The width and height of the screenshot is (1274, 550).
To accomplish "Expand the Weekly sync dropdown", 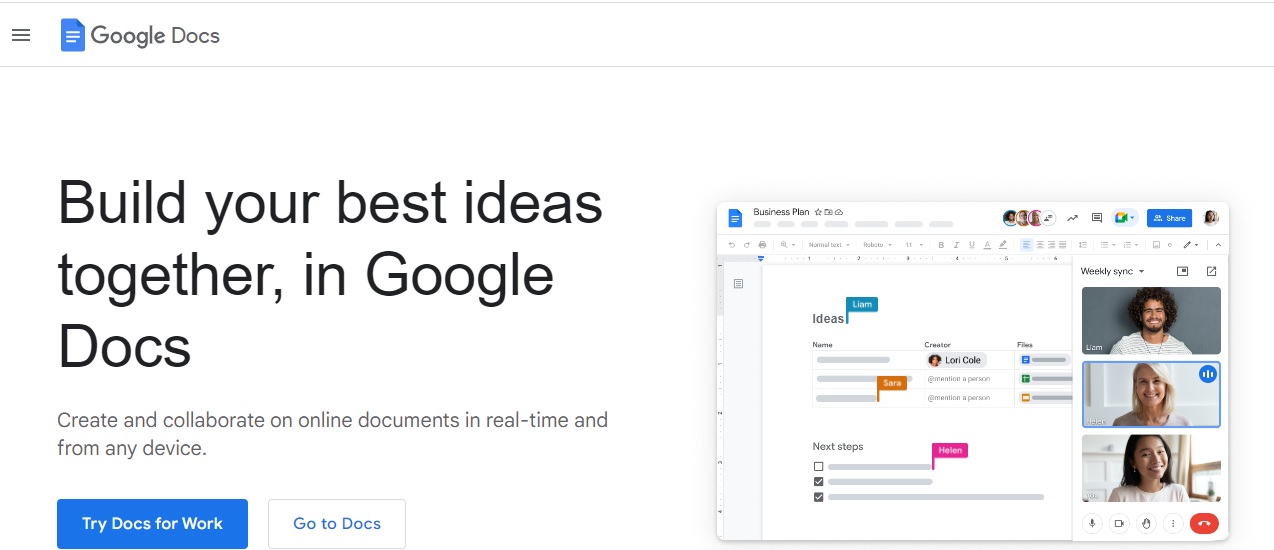I will click(1113, 271).
